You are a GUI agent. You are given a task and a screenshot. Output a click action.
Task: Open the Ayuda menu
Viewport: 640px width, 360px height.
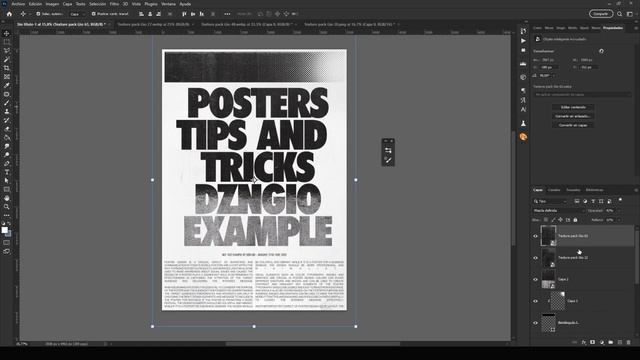(185, 4)
